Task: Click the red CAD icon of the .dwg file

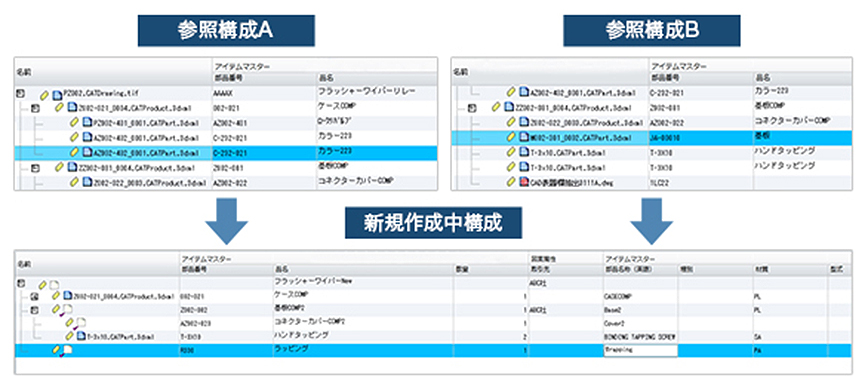Action: pos(524,181)
